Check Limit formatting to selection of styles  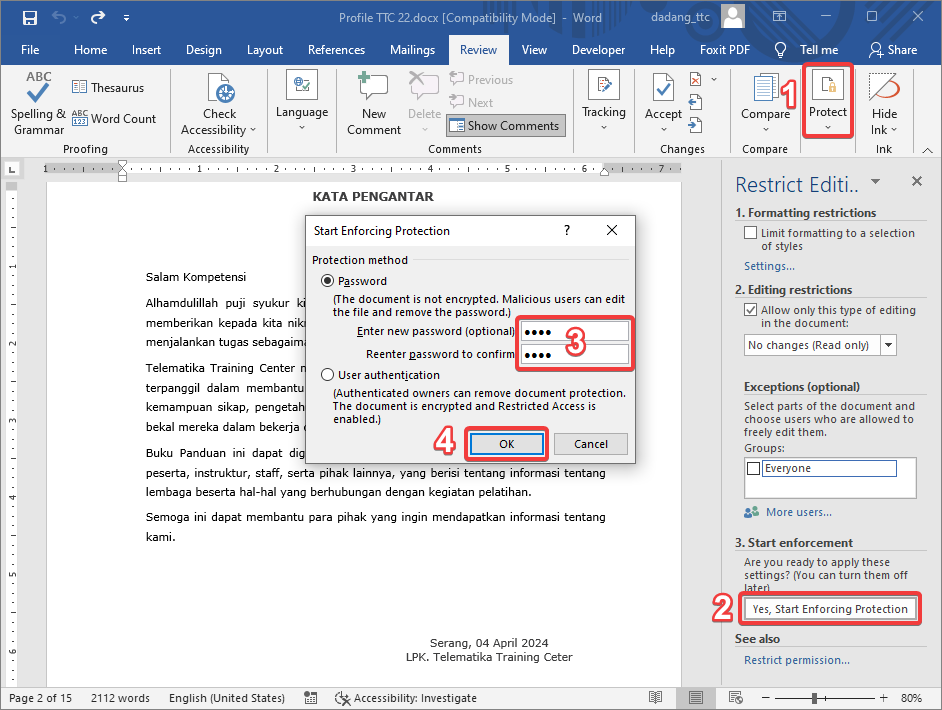click(751, 233)
